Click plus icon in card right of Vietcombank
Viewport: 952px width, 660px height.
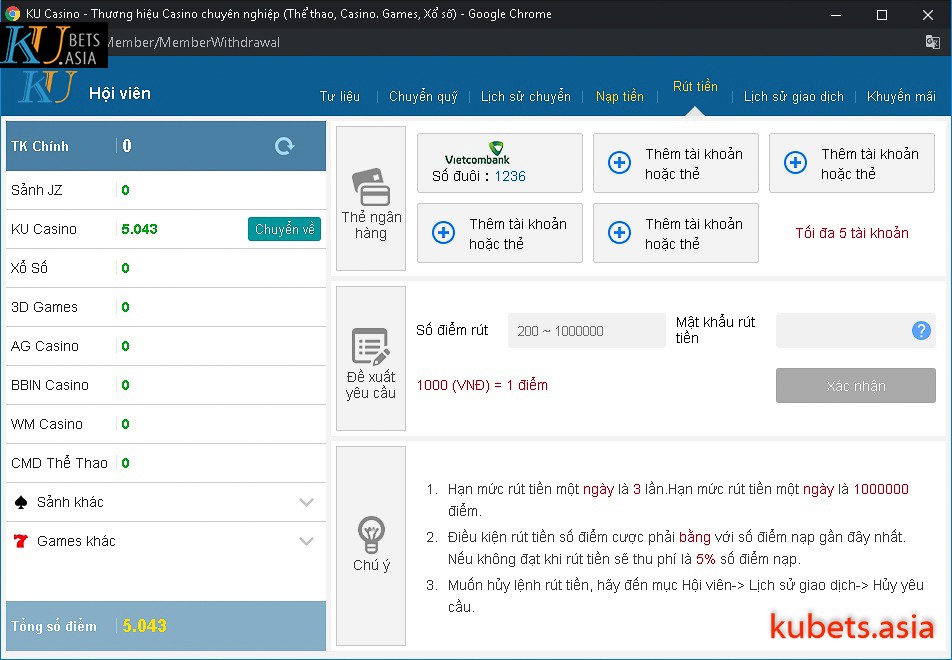[x=619, y=163]
